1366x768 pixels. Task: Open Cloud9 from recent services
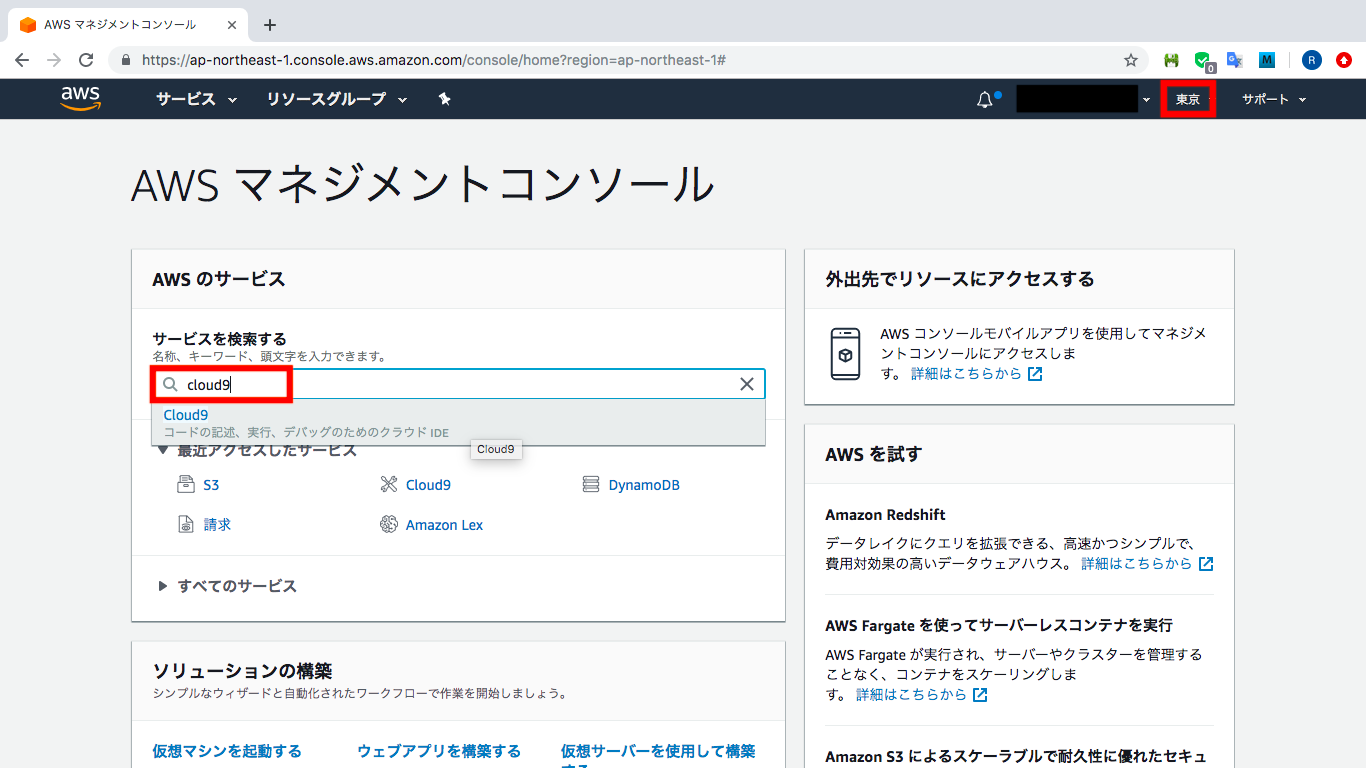click(428, 485)
